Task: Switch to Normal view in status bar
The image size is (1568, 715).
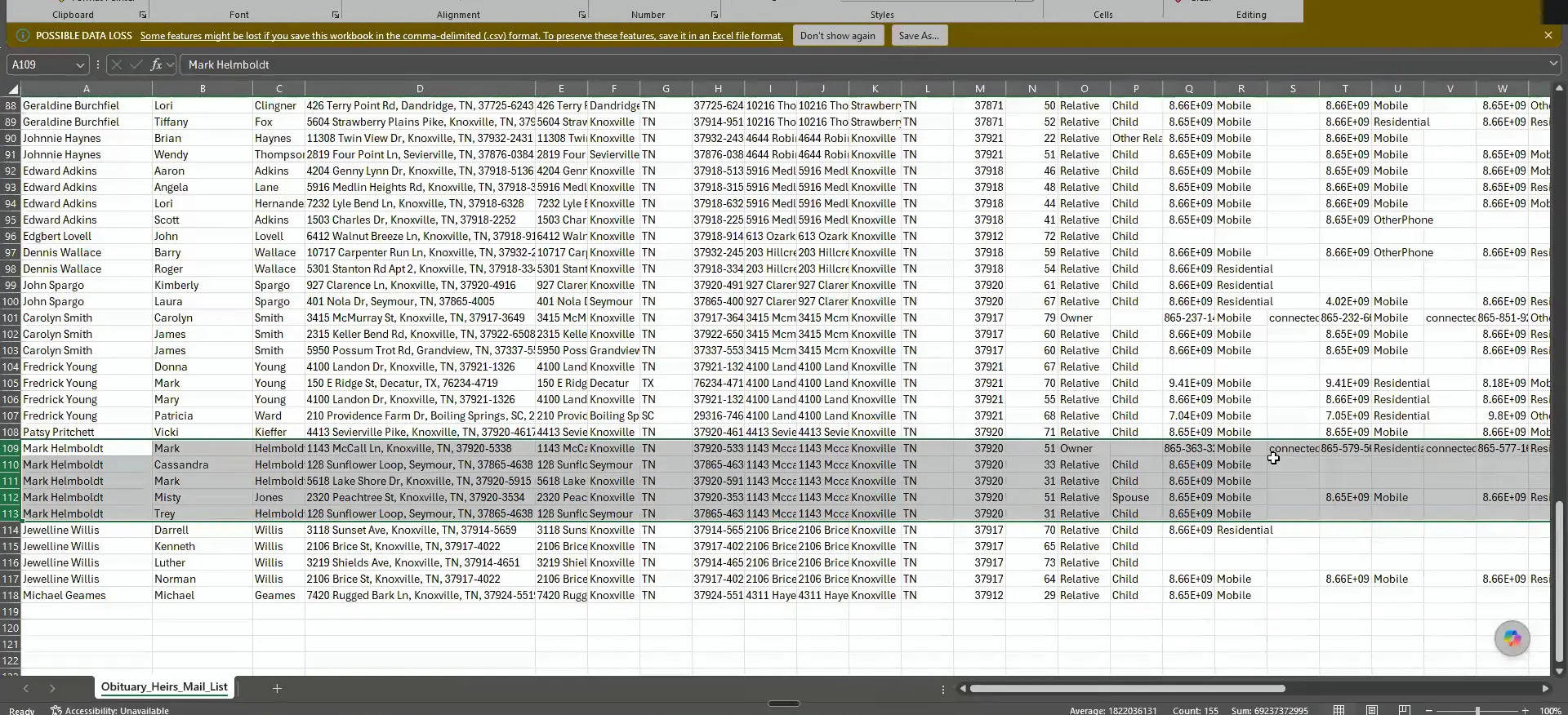Action: pos(1339,710)
